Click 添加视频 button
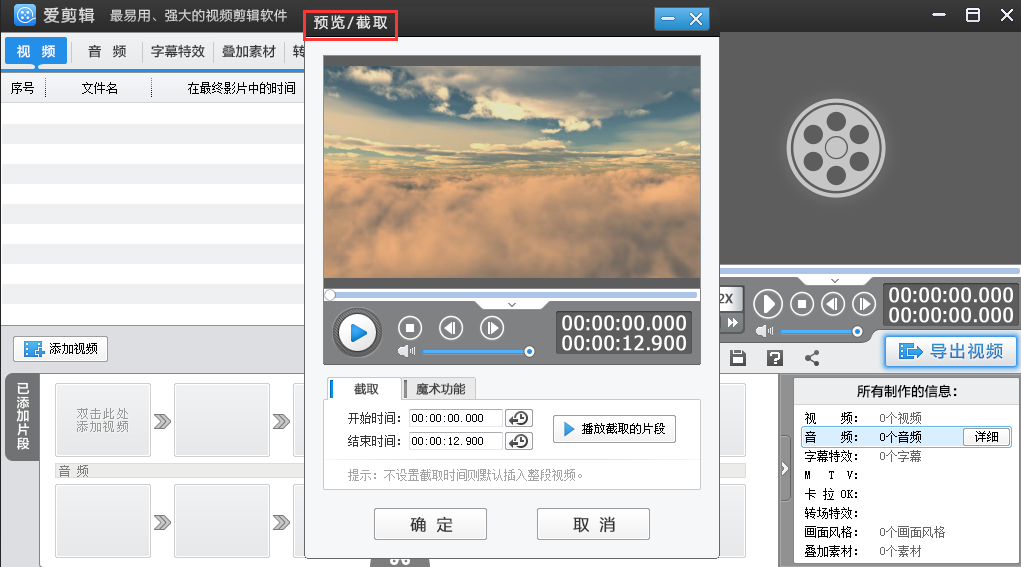Image resolution: width=1021 pixels, height=567 pixels. (61, 349)
